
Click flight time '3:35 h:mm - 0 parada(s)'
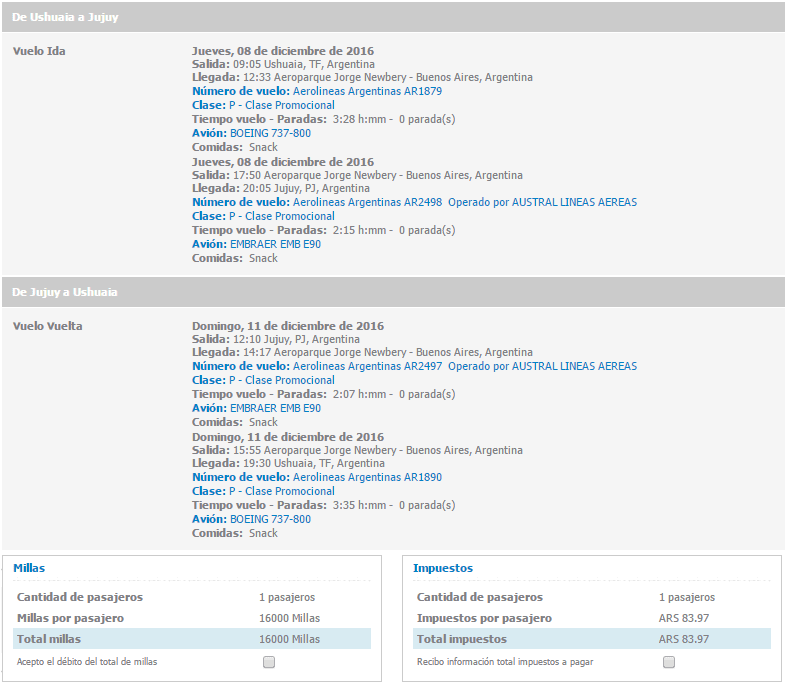click(394, 505)
